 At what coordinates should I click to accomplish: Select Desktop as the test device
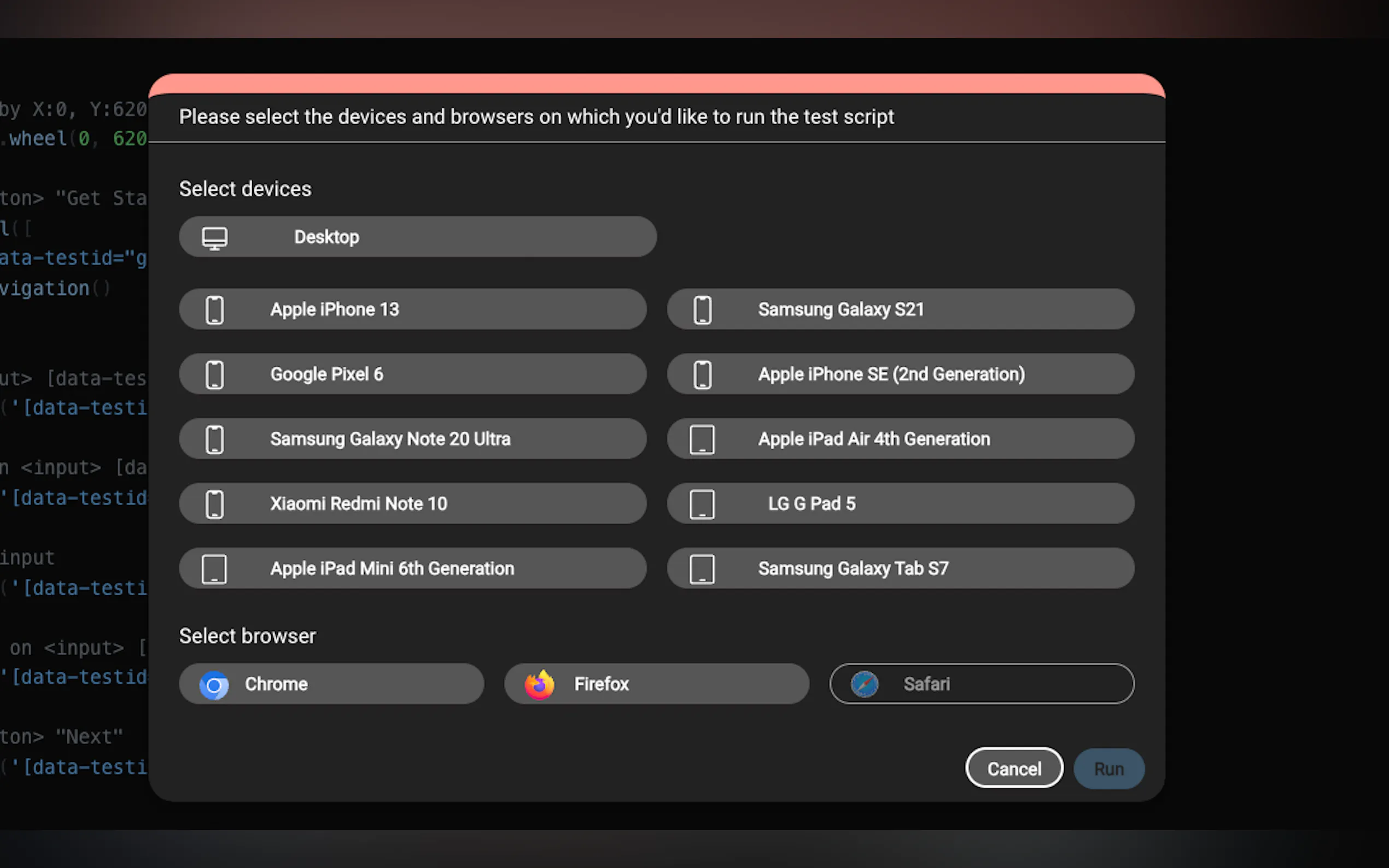point(417,237)
